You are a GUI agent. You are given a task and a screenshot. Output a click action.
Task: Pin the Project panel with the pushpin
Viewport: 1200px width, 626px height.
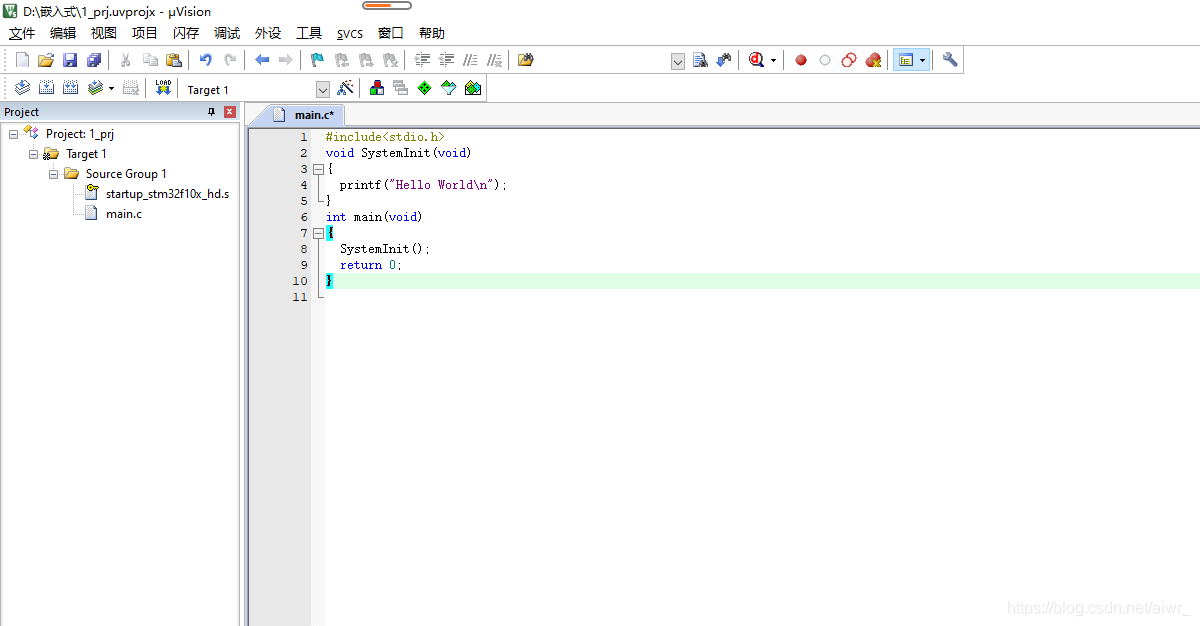click(212, 112)
